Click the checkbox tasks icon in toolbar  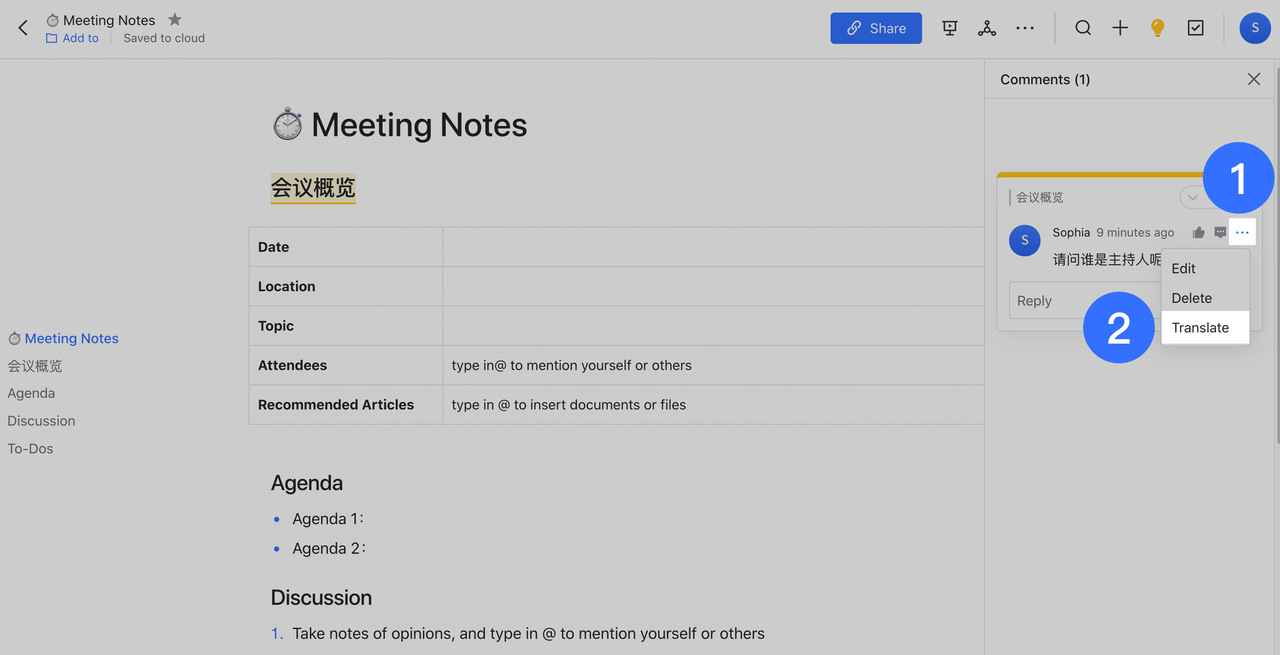tap(1195, 28)
